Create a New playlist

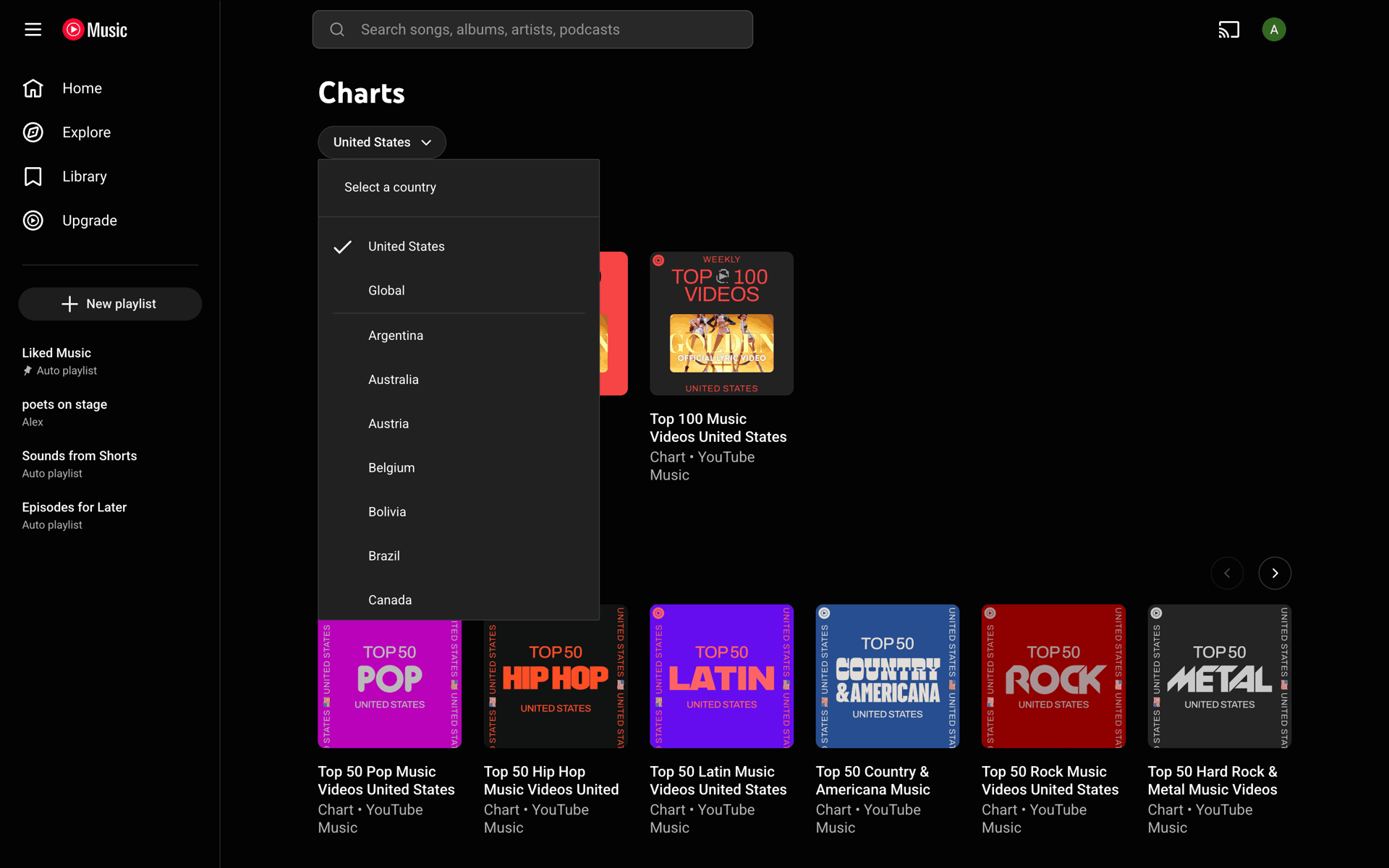[110, 304]
